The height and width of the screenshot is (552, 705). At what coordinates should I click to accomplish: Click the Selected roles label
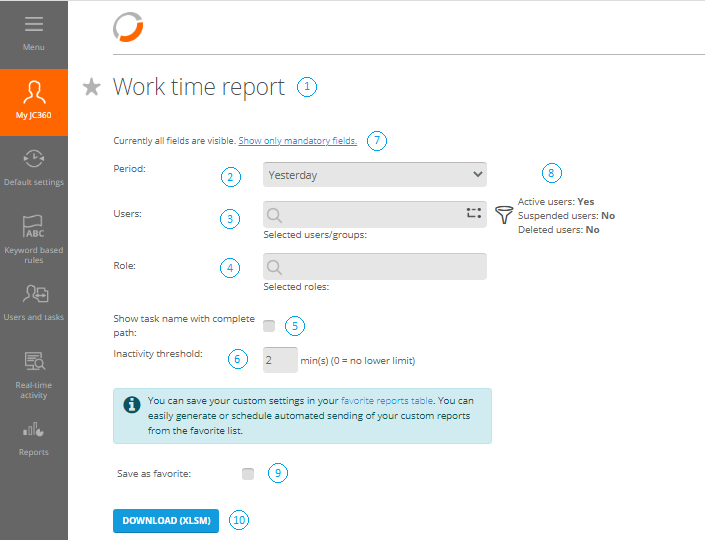pyautogui.click(x=296, y=287)
